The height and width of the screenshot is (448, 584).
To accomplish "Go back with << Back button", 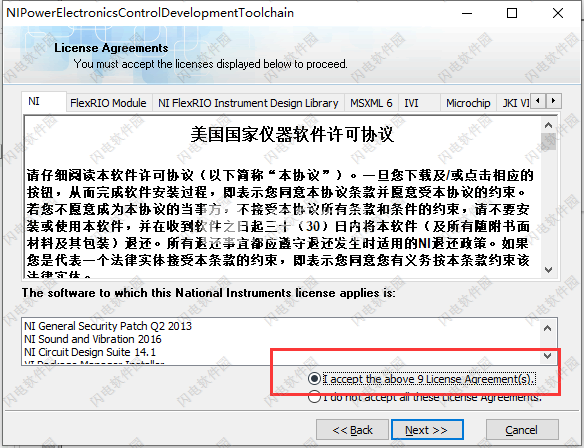I will pyautogui.click(x=352, y=430).
